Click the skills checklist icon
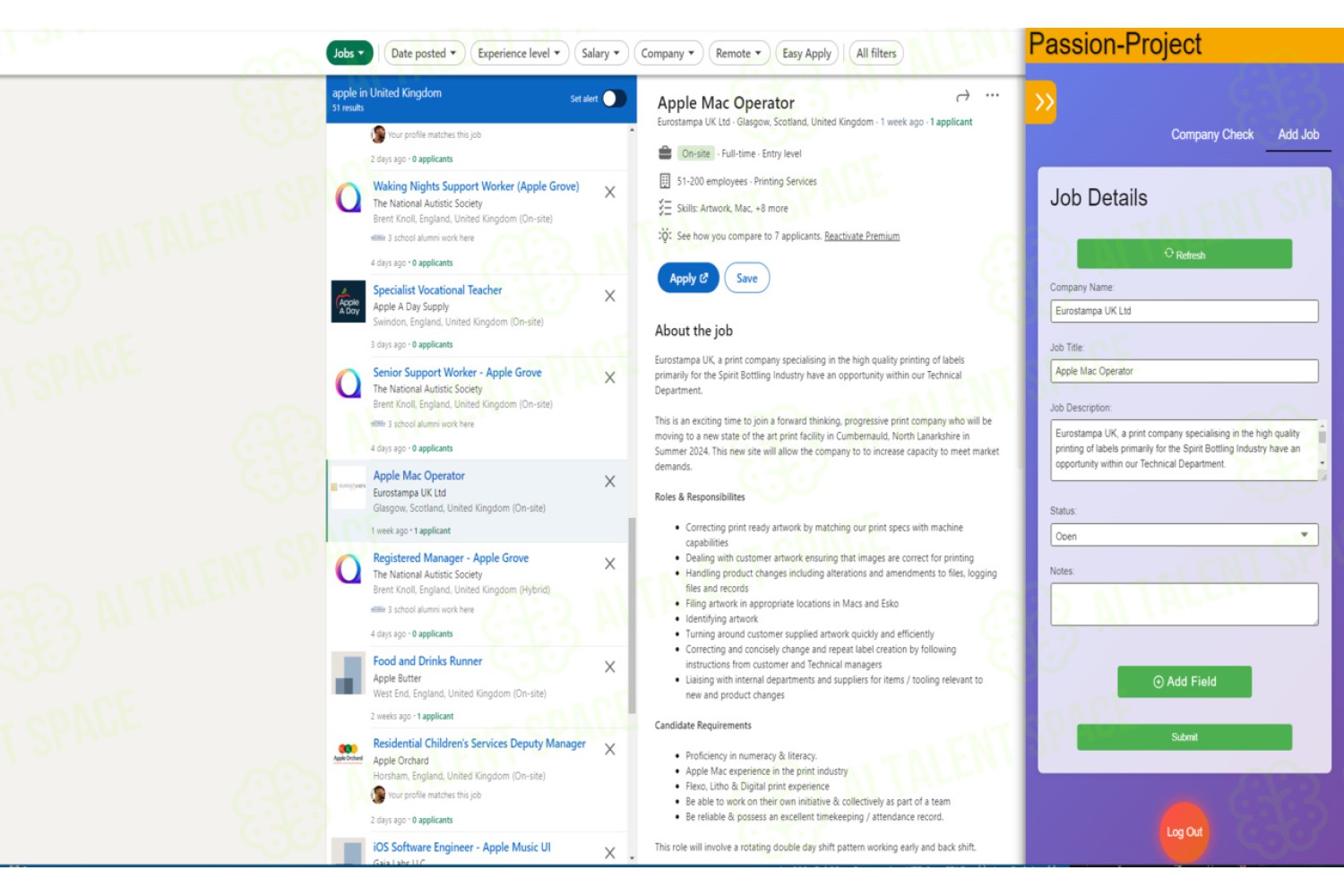The height and width of the screenshot is (896, 1344). pyautogui.click(x=665, y=208)
